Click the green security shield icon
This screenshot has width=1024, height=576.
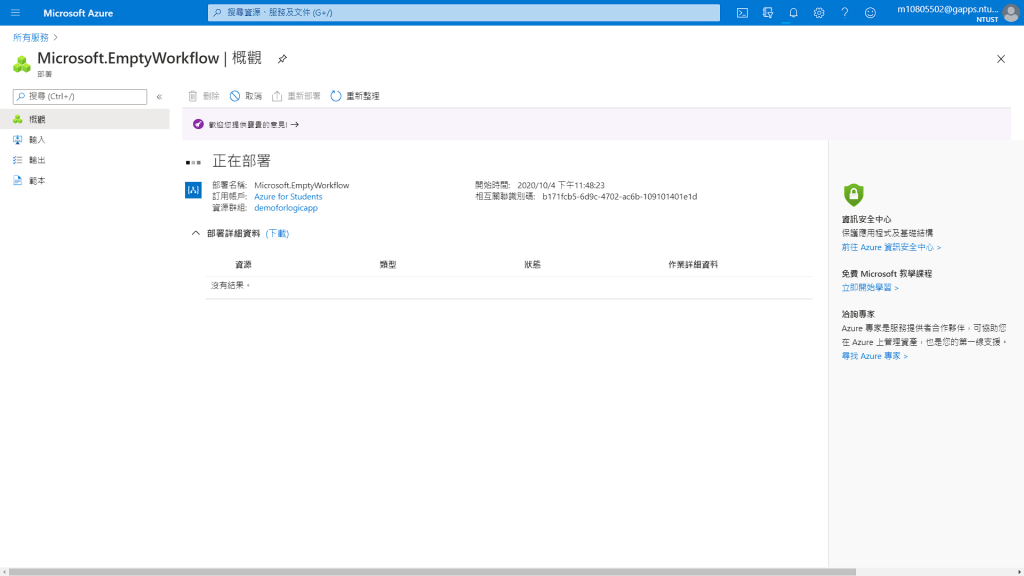pos(854,195)
